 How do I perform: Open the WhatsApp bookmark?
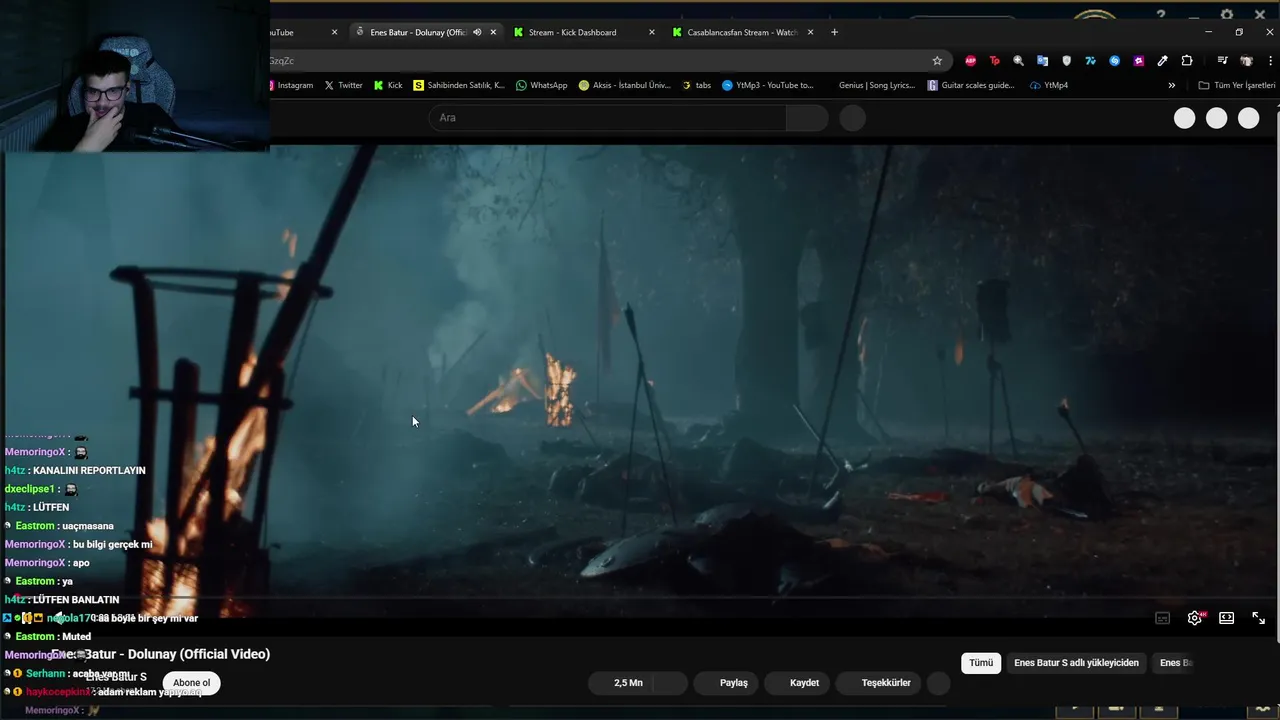pos(541,85)
